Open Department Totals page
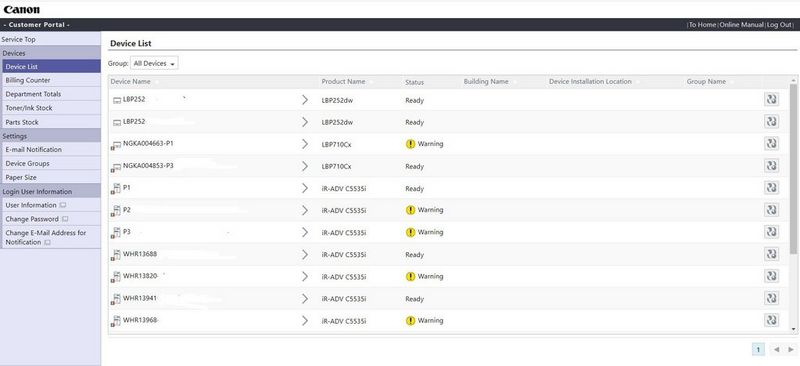800x366 pixels. (x=52, y=94)
